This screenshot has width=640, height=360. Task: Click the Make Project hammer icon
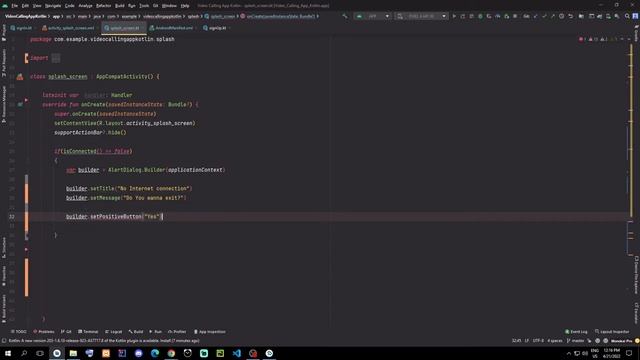pos(345,16)
